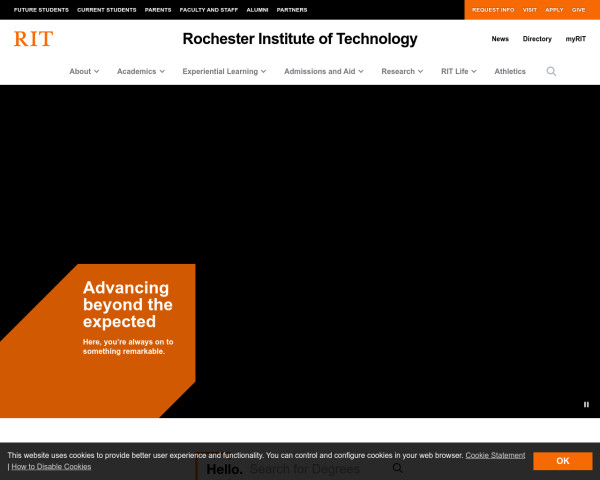The width and height of the screenshot is (600, 480).
Task: Expand the RIT Life menu
Action: coord(458,72)
